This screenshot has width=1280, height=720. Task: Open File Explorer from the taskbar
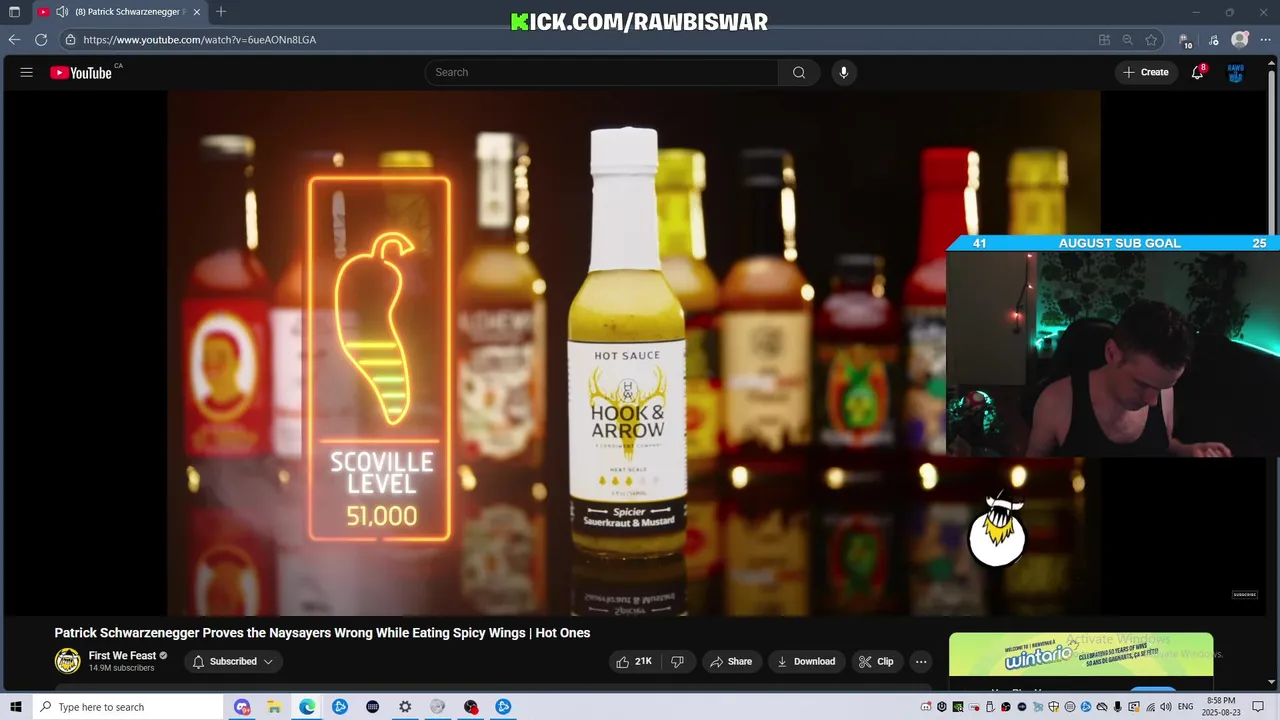point(274,707)
